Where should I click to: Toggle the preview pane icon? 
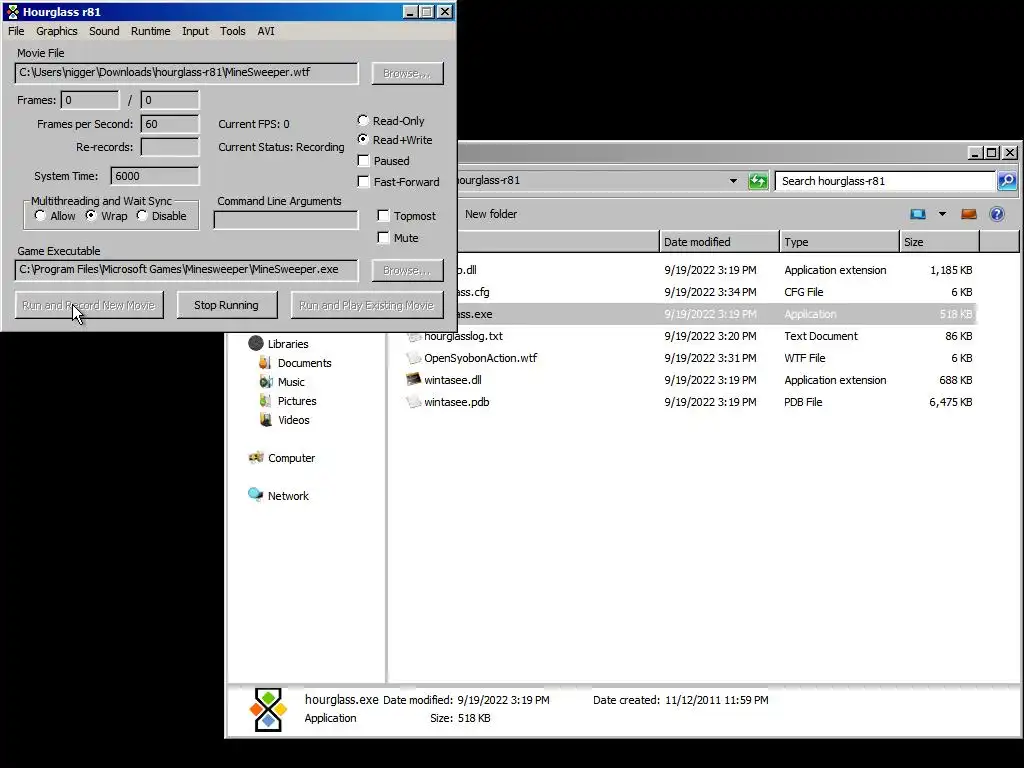pyautogui.click(x=968, y=214)
